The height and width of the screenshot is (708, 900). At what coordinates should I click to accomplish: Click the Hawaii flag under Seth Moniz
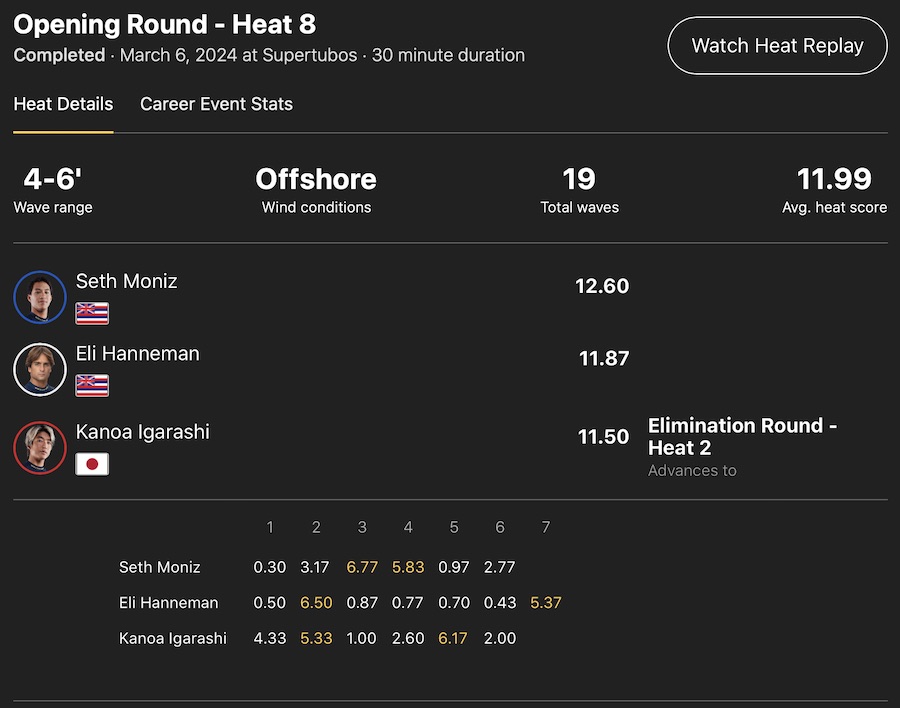tap(92, 313)
